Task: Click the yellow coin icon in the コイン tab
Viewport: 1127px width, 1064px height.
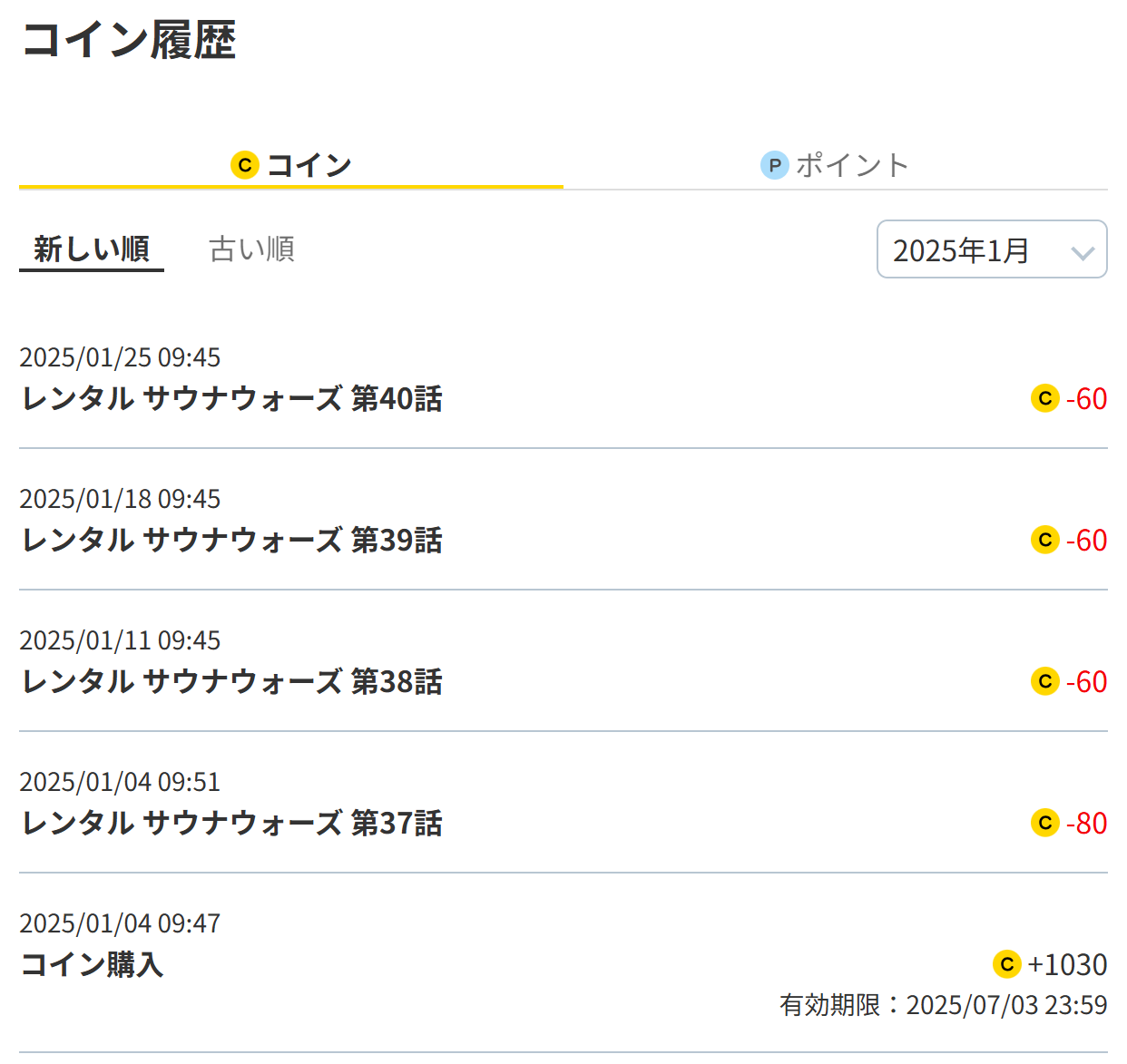Action: click(245, 165)
